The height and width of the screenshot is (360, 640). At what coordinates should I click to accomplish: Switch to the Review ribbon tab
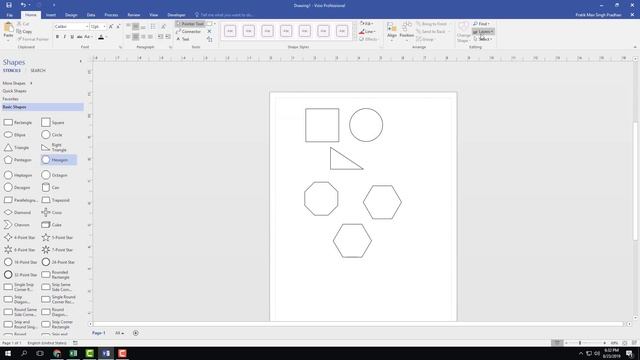tap(133, 15)
